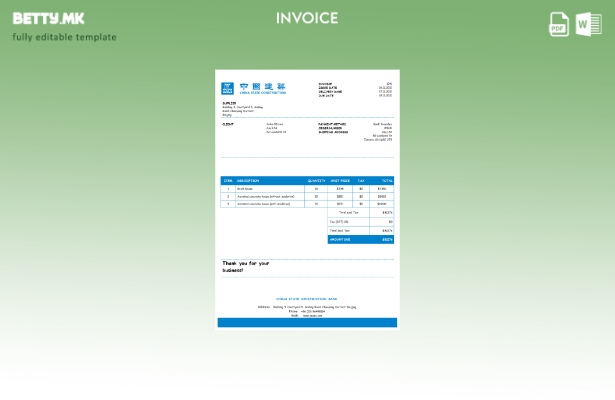The image size is (615, 400).
Task: Click the INVOICE heading at top
Action: pos(307,18)
